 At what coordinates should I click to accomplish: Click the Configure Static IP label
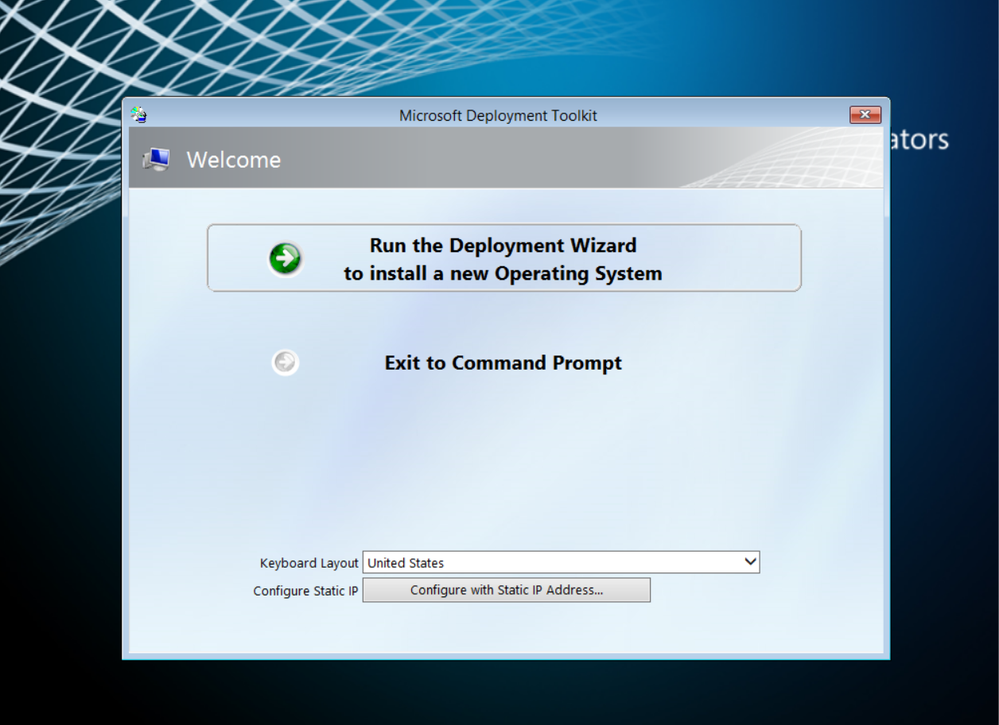click(x=306, y=591)
